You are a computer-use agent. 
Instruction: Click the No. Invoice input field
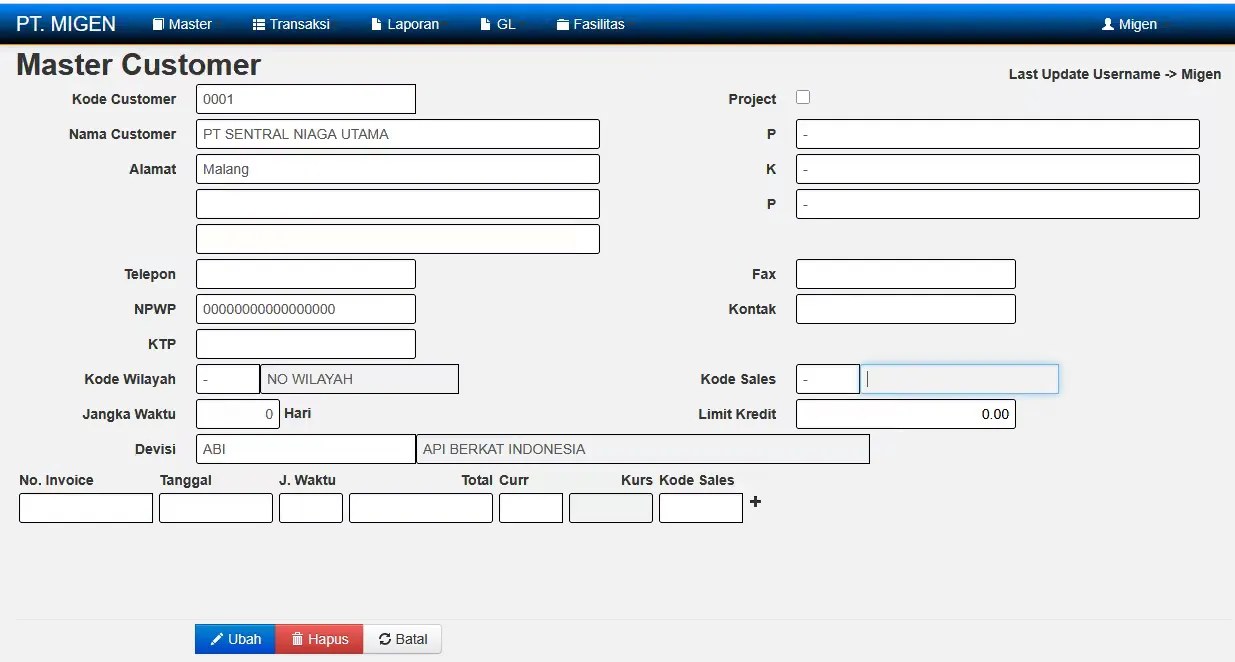86,508
